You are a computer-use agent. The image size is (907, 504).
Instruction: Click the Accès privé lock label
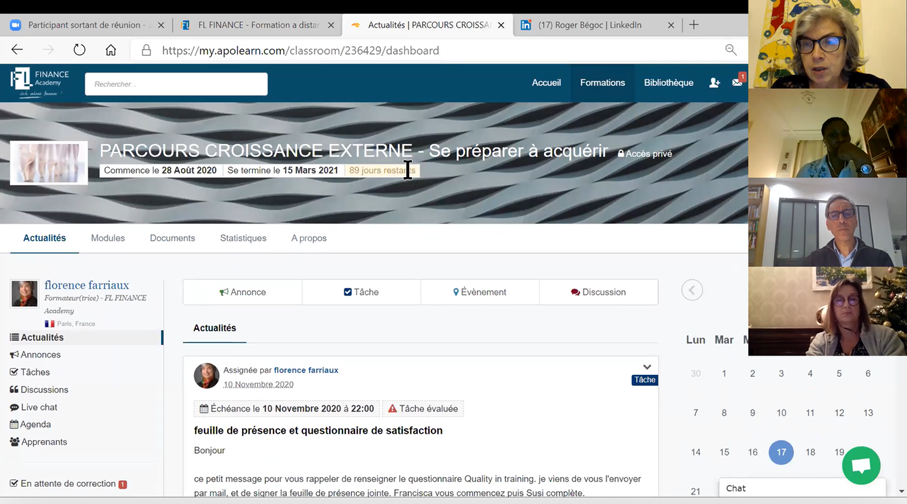644,153
